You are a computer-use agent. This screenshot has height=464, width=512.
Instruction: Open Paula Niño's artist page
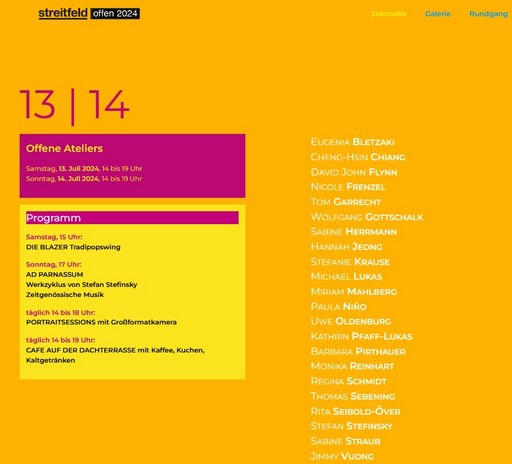pos(338,306)
